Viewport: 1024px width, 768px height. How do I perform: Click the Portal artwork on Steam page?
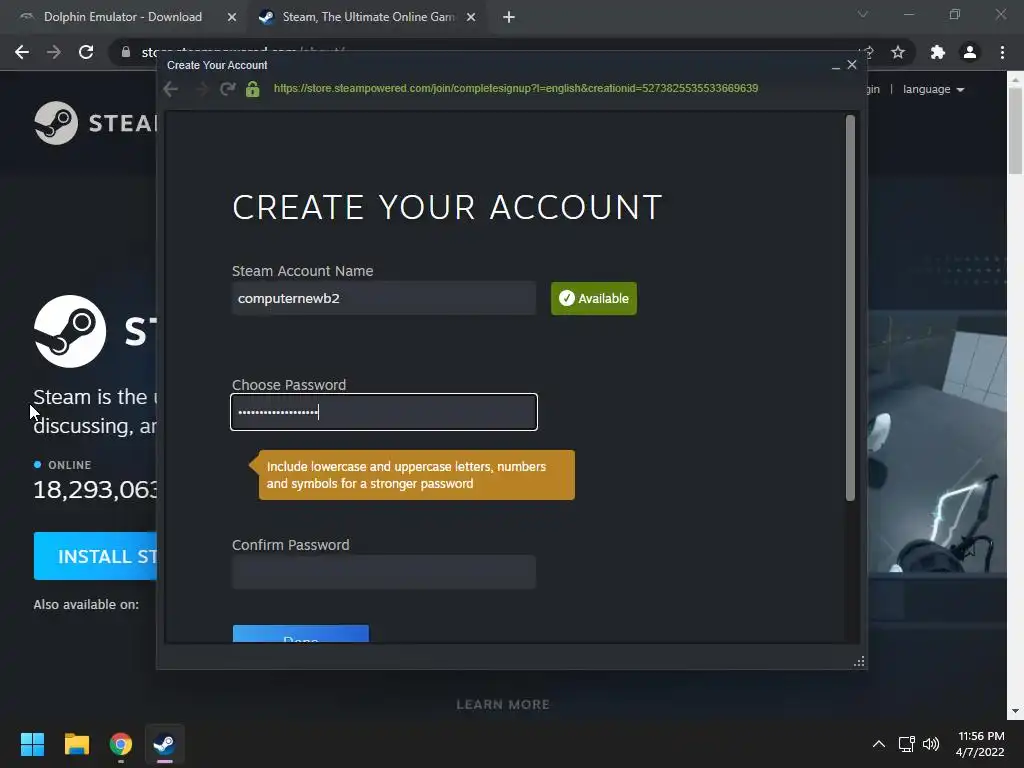coord(936,442)
